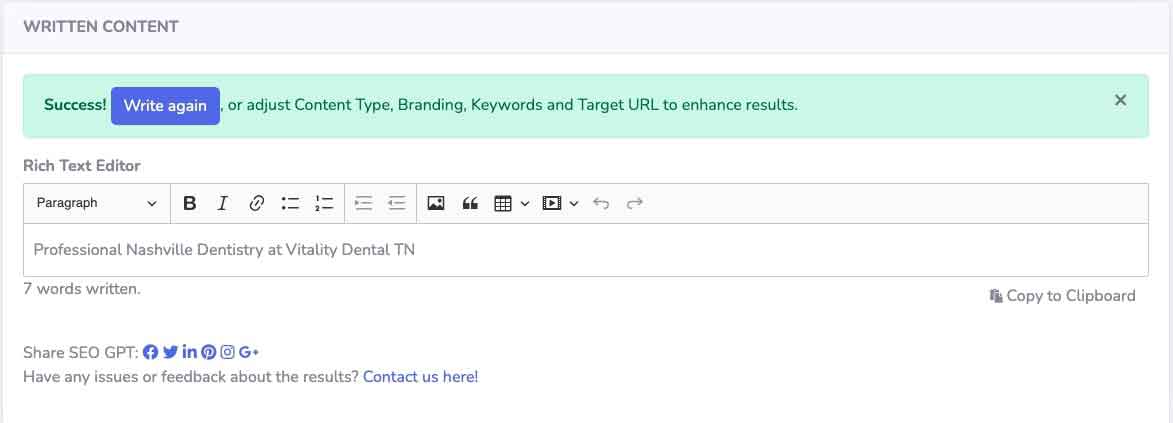This screenshot has height=423, width=1173.
Task: Click the Write again button
Action: click(x=165, y=106)
